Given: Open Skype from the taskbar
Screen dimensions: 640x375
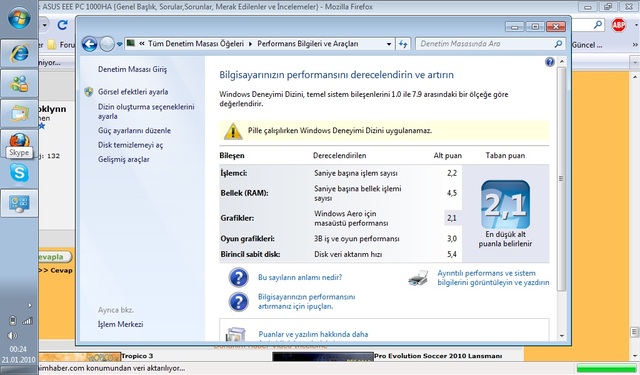Looking at the screenshot, I should click(x=19, y=173).
